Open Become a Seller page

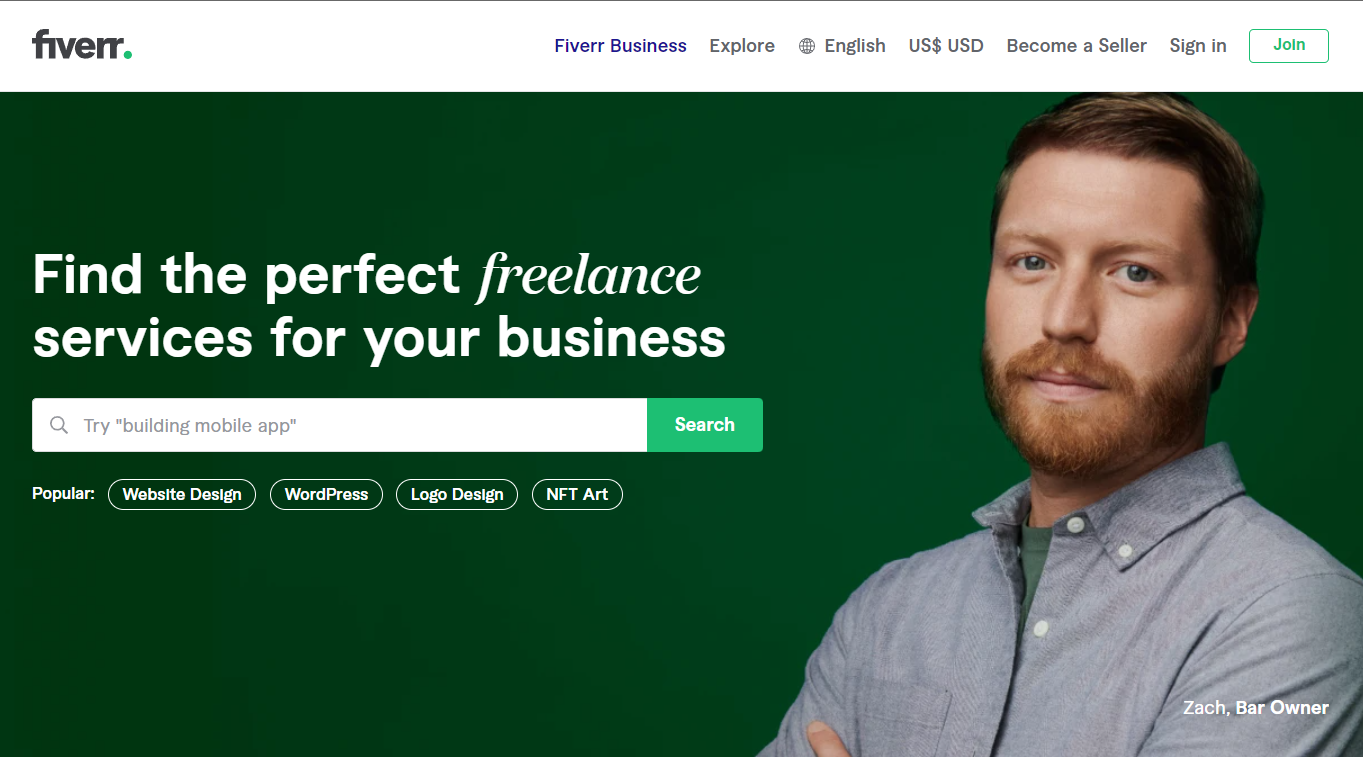click(x=1076, y=46)
